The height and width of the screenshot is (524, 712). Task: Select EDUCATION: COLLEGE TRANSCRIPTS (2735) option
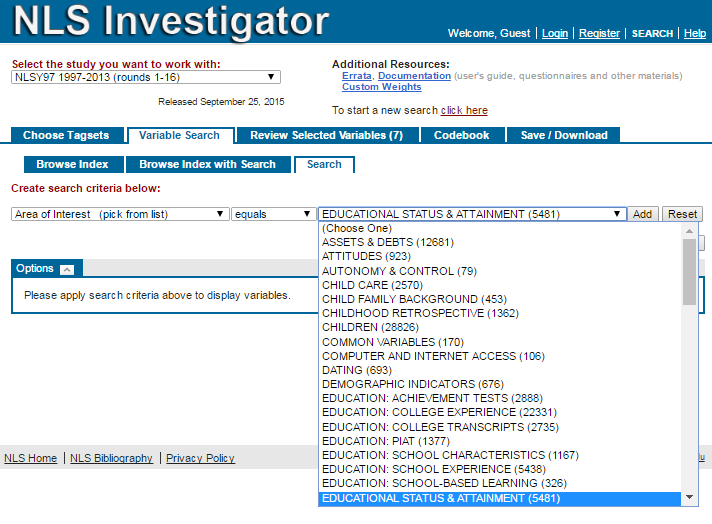point(499,427)
